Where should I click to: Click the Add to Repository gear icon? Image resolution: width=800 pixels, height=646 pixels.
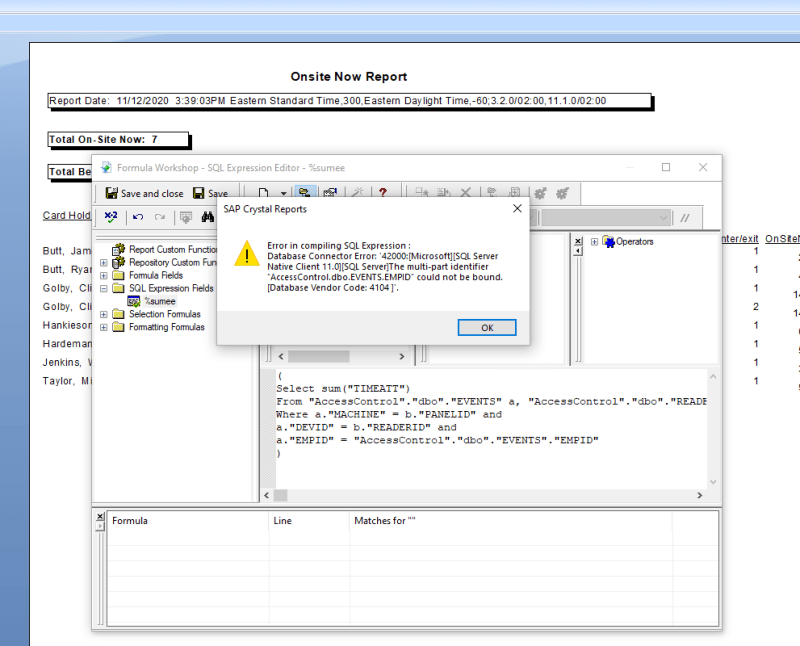coord(540,193)
